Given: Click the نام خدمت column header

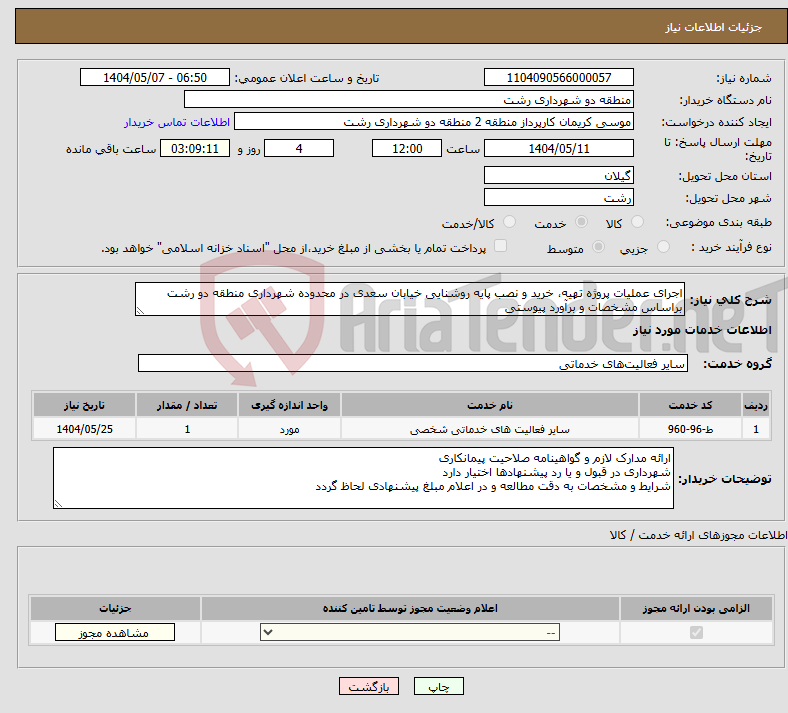Looking at the screenshot, I should [490, 405].
